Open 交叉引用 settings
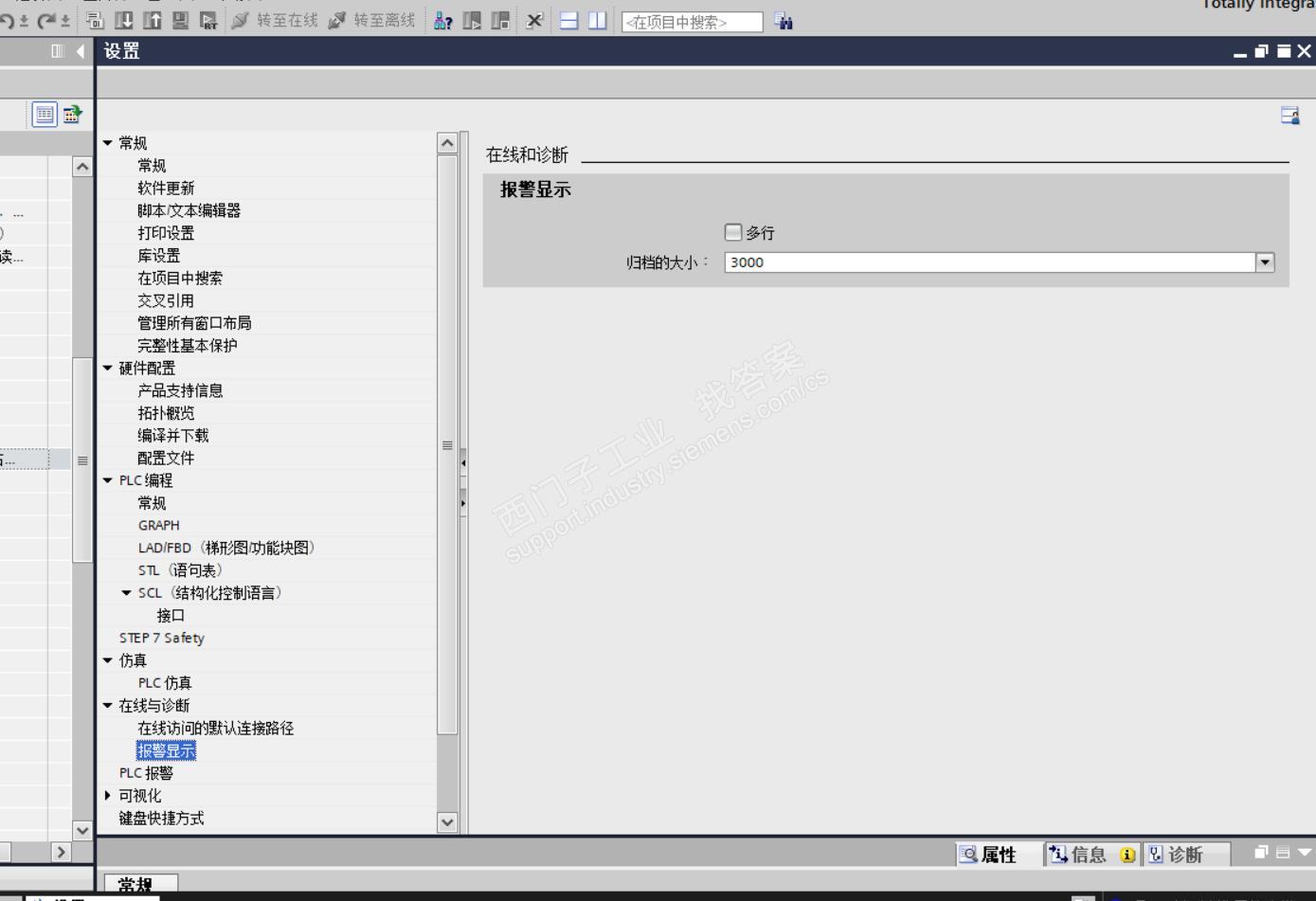This screenshot has height=901, width=1316. (166, 301)
